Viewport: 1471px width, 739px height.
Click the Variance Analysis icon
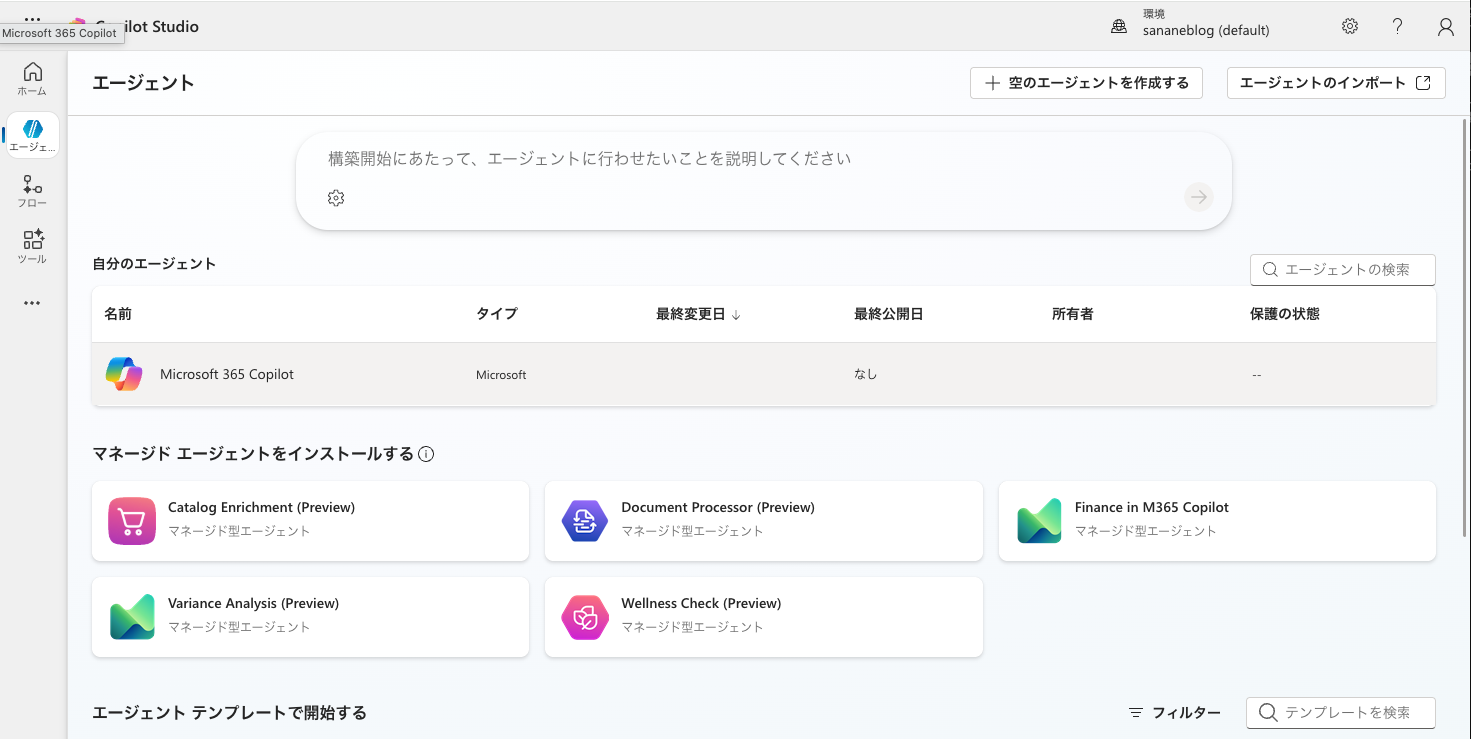[132, 617]
